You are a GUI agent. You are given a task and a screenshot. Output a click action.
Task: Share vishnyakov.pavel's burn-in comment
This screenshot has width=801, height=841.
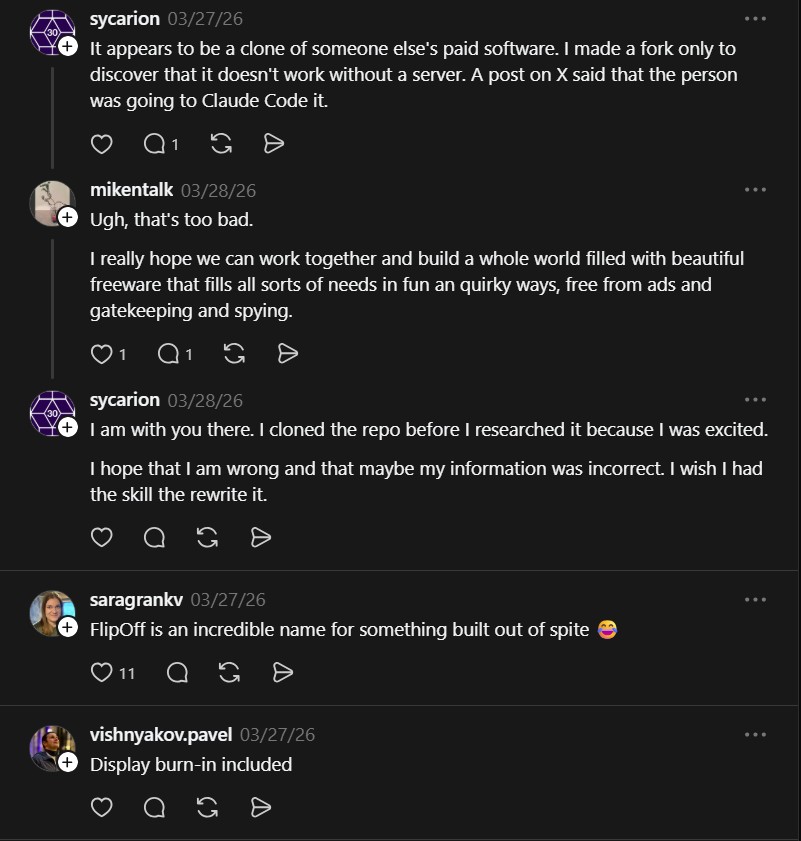(x=260, y=807)
